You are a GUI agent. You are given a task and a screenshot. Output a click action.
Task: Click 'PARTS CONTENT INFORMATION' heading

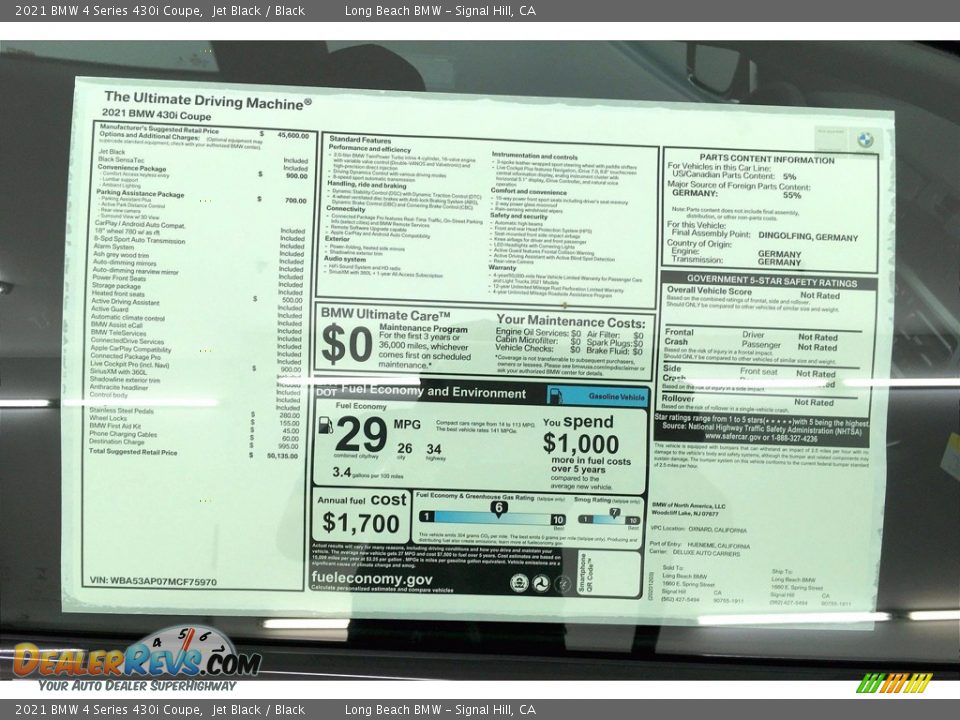767,160
